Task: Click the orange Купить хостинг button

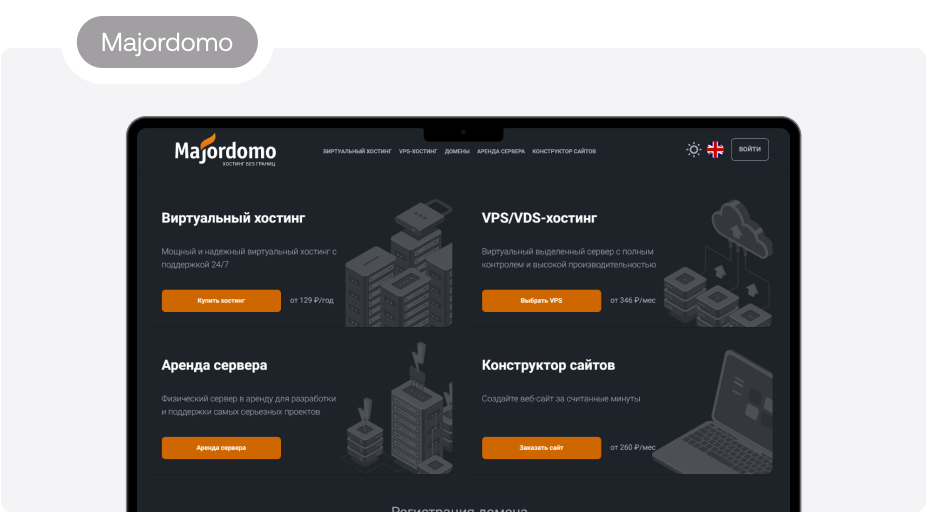Action: point(221,300)
